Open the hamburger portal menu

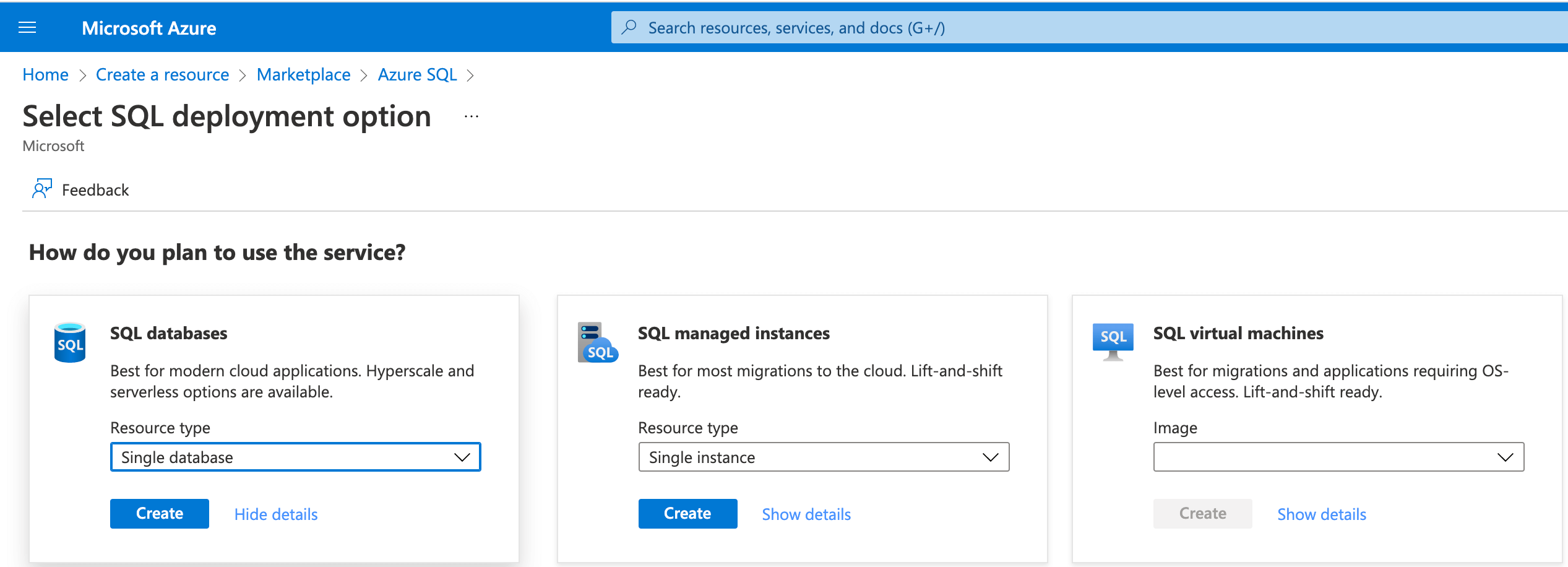(27, 28)
